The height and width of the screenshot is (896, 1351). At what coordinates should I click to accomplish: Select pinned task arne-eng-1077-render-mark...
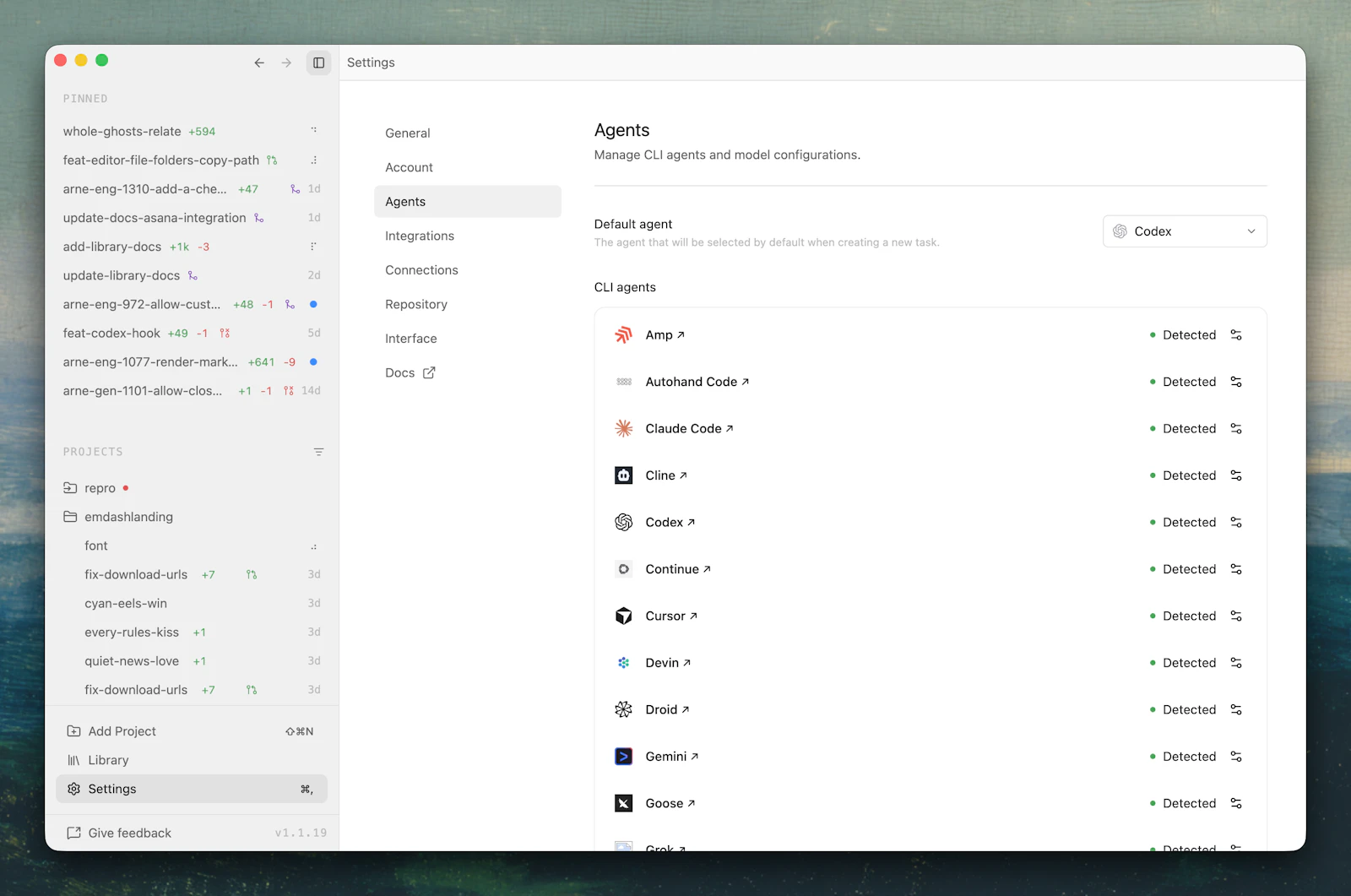(x=192, y=361)
